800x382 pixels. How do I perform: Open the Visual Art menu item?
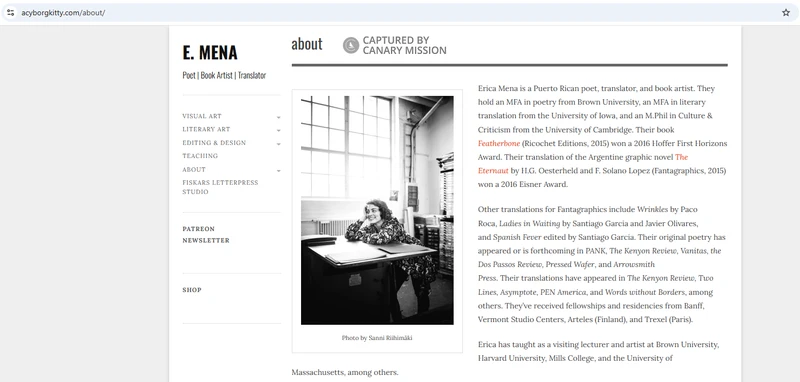(x=202, y=116)
